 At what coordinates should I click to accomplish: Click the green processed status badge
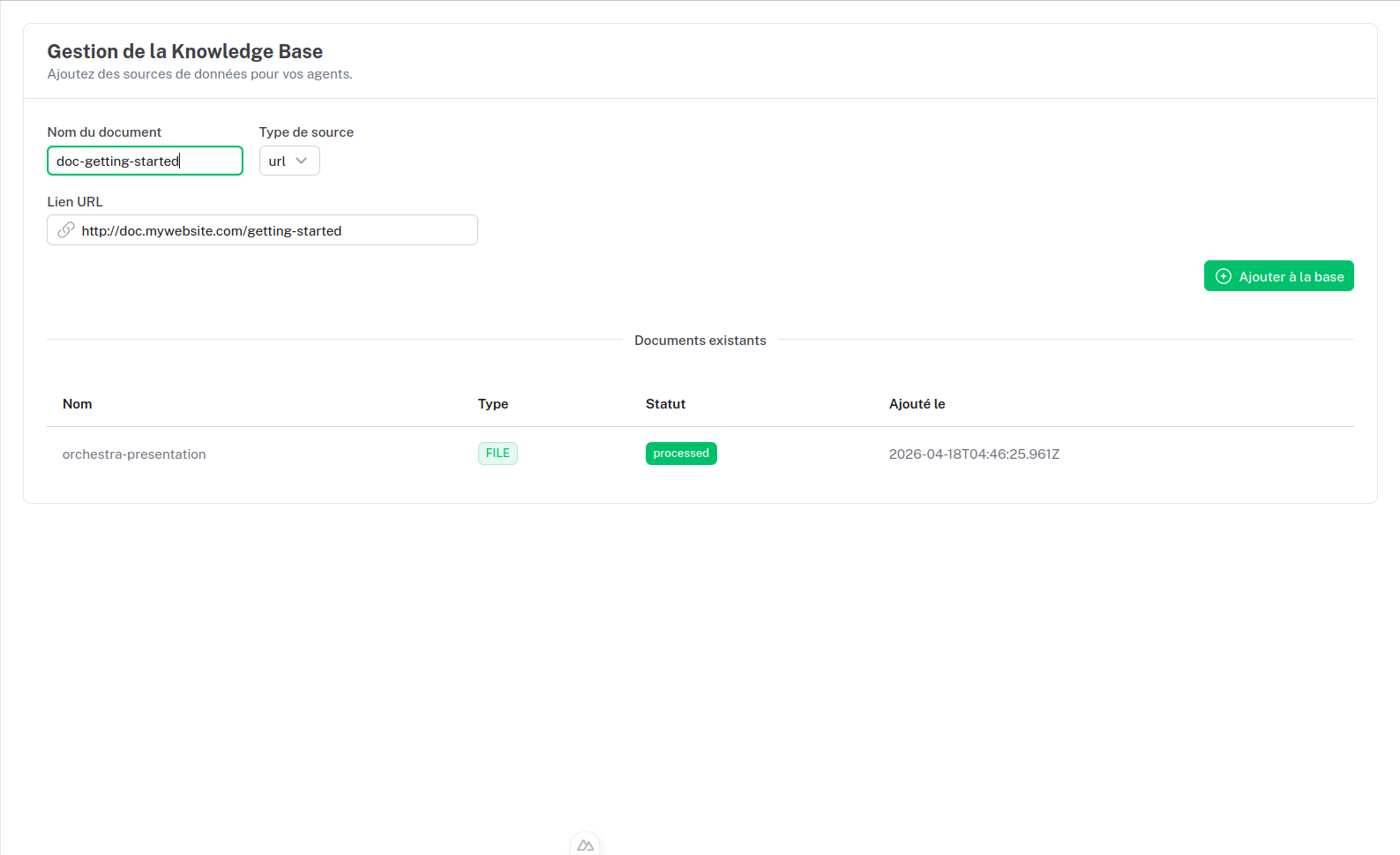click(x=681, y=454)
